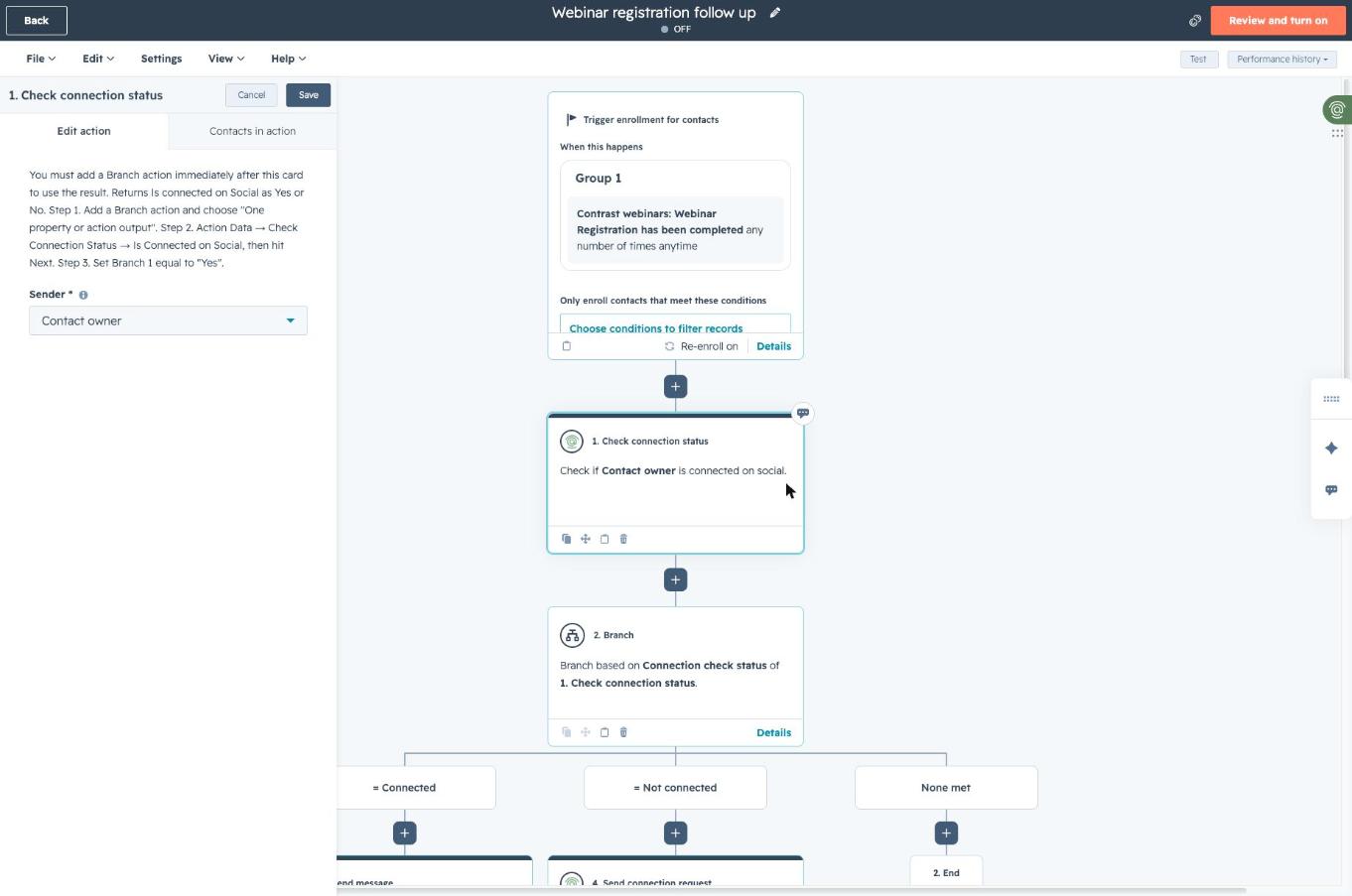The width and height of the screenshot is (1352, 896).
Task: Click the 4. Send connection request card
Action: click(675, 871)
